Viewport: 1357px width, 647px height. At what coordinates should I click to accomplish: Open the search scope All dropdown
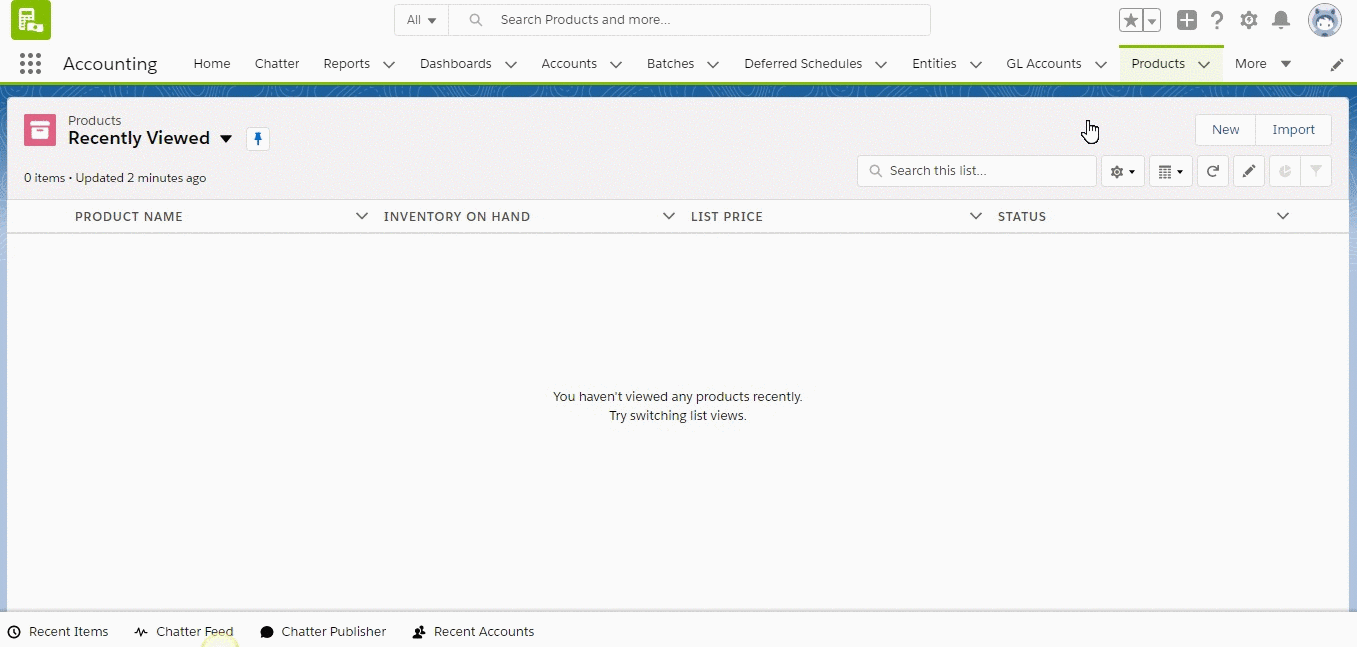tap(421, 20)
